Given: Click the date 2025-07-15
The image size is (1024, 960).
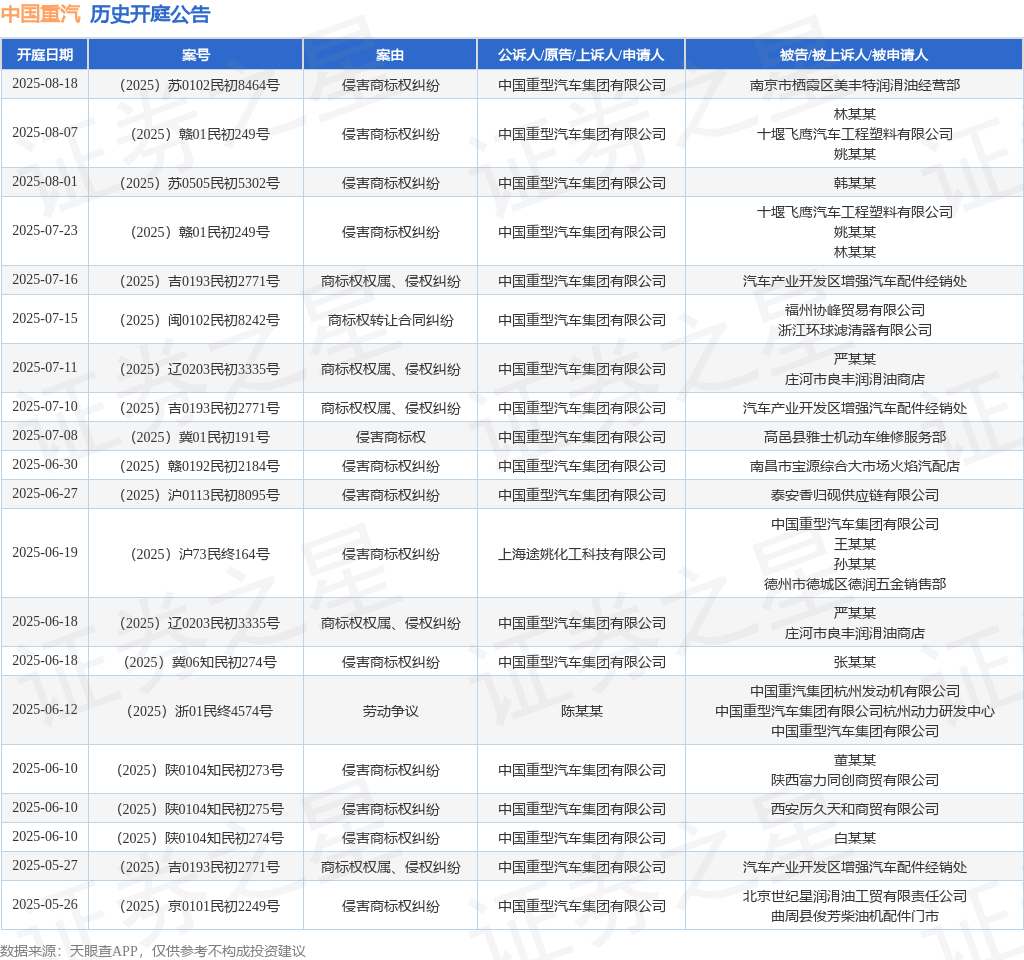Looking at the screenshot, I should 44,319.
